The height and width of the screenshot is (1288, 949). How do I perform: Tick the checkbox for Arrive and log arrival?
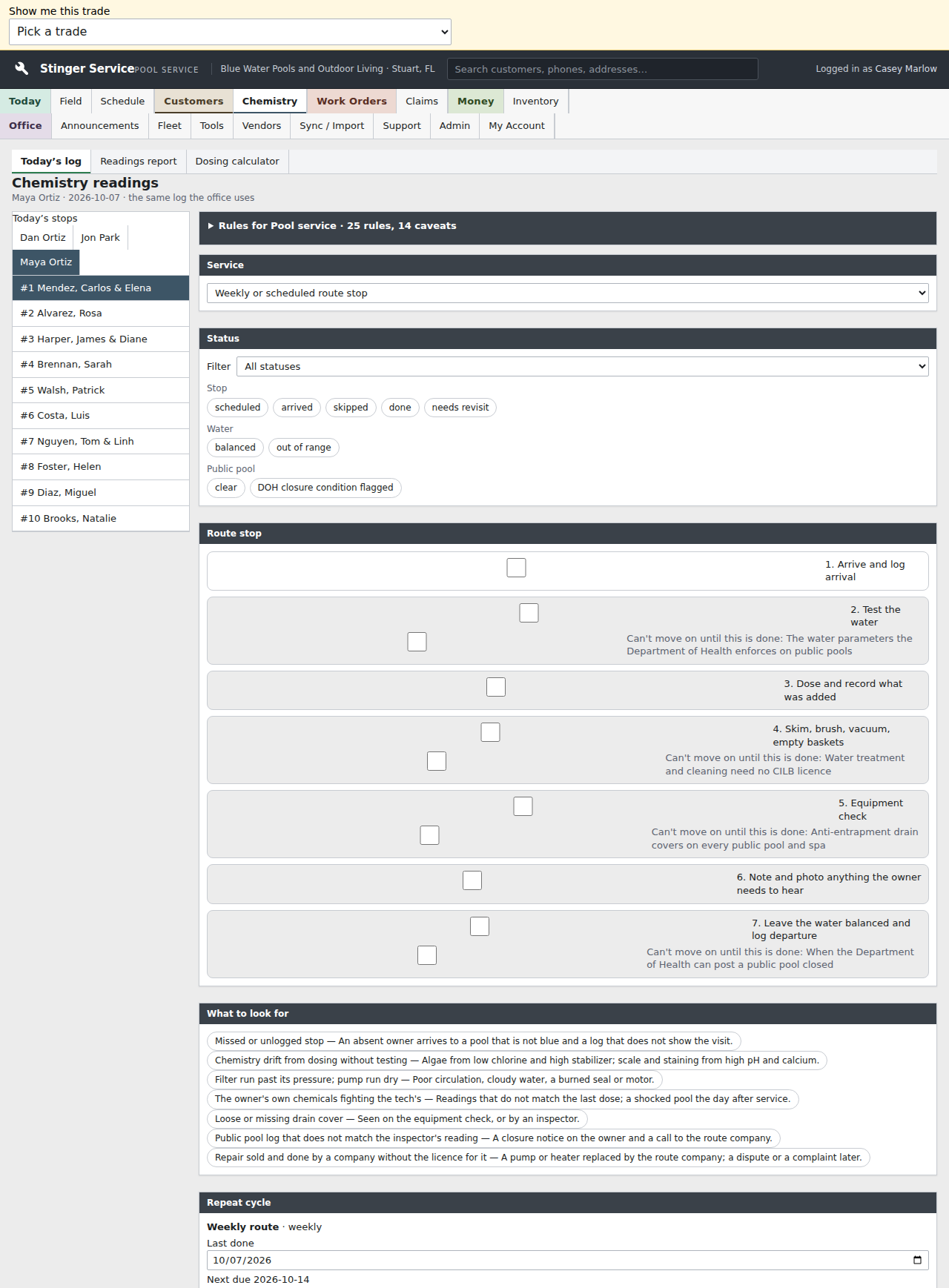(517, 568)
